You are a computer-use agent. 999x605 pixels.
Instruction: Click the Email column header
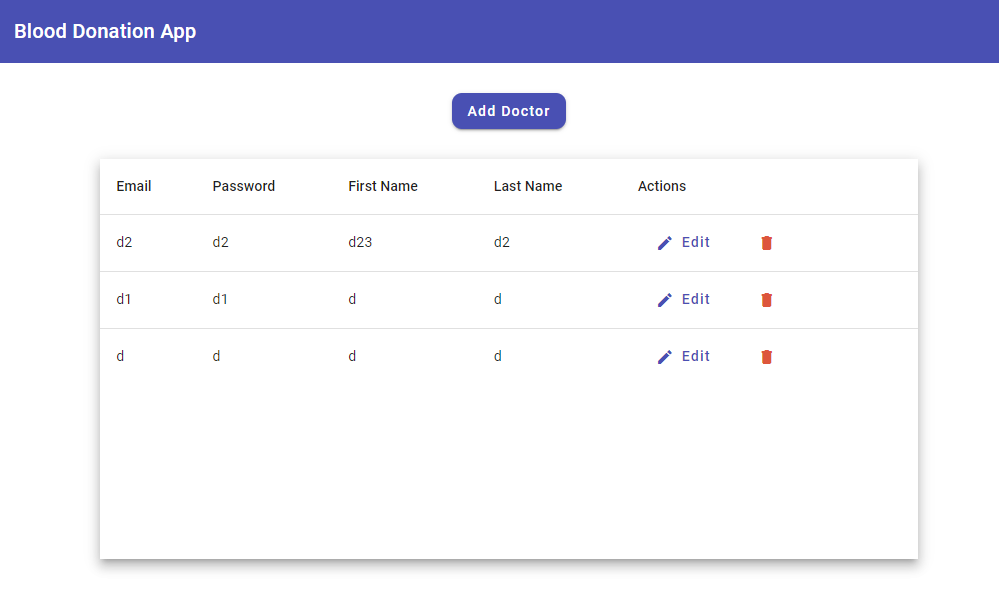(x=133, y=186)
